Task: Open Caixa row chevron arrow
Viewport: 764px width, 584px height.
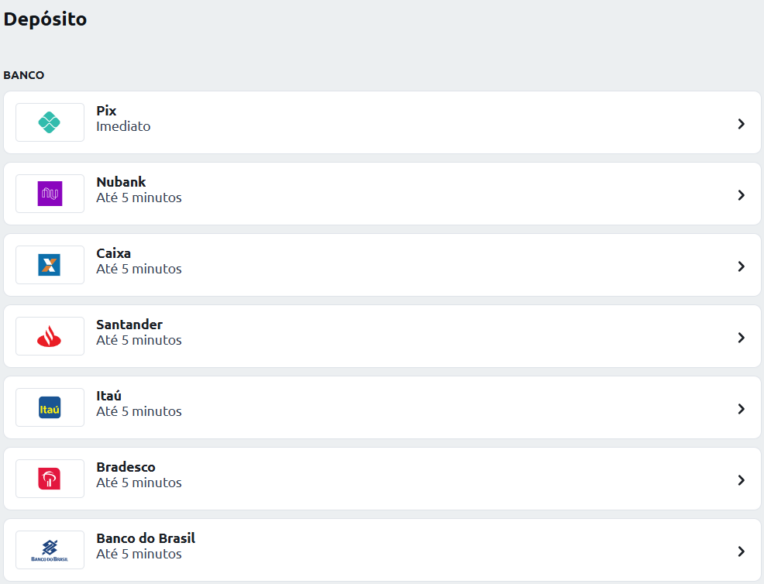Action: tap(741, 266)
